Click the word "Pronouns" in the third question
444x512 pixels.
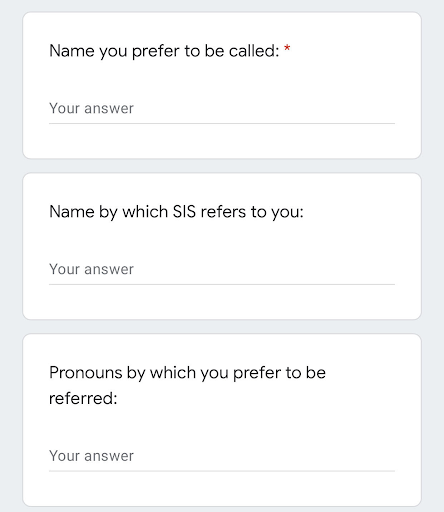86,372
